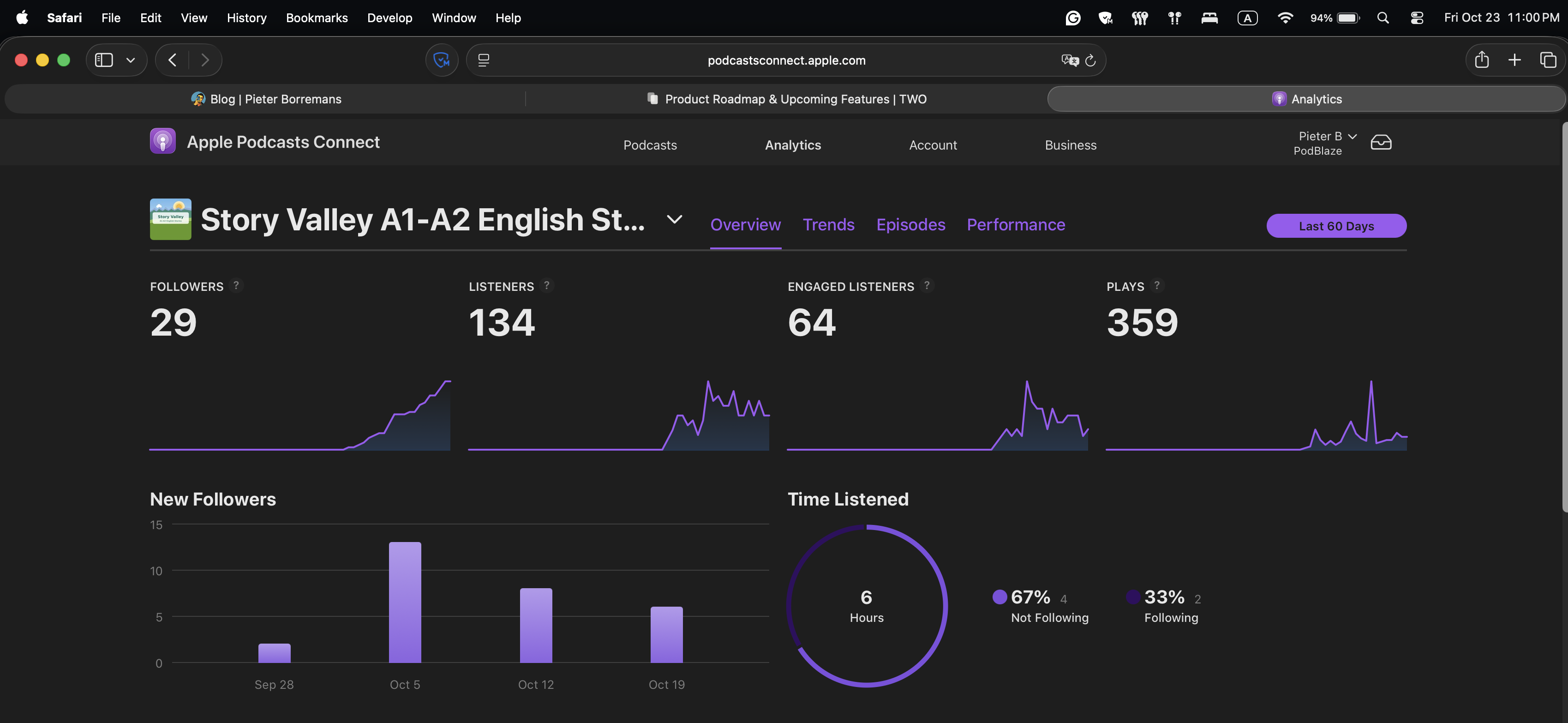Click the Following dark legend dot
The image size is (1568, 723).
tap(1133, 596)
